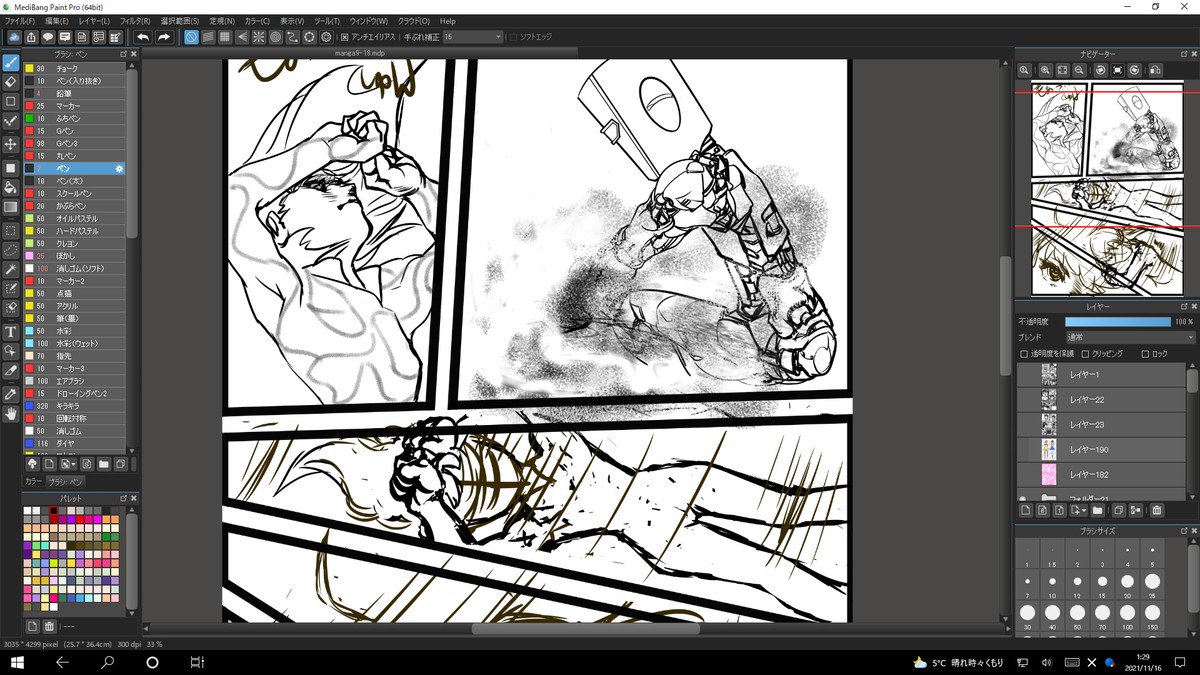Image resolution: width=1200 pixels, height=675 pixels.
Task: Choose brush size 100 preset
Action: (x=1127, y=616)
